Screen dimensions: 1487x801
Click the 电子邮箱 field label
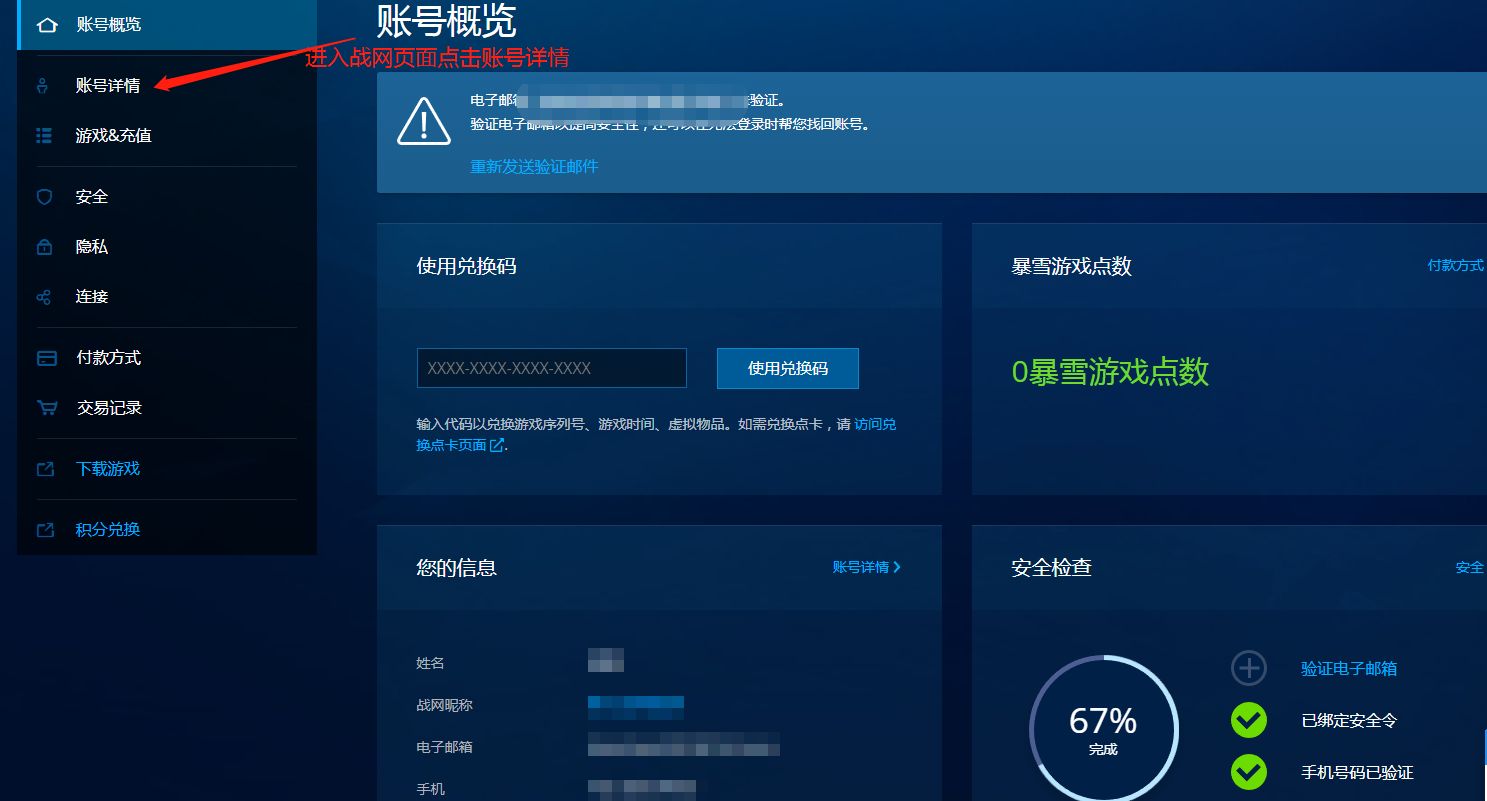coord(444,747)
